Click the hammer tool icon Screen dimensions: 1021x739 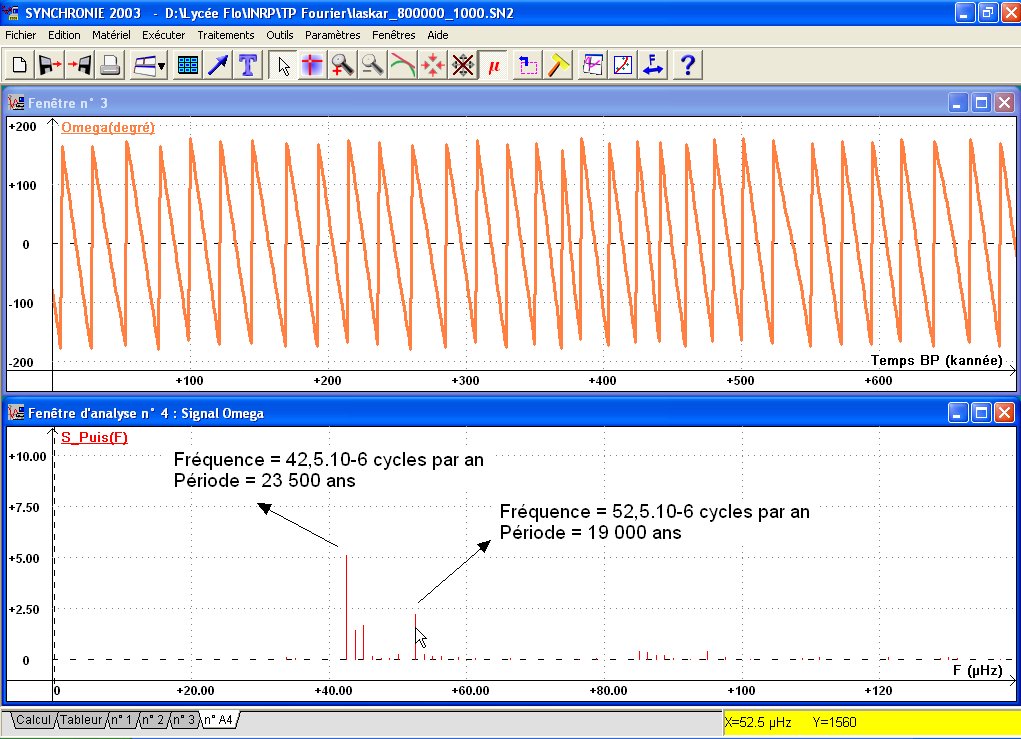tap(560, 66)
